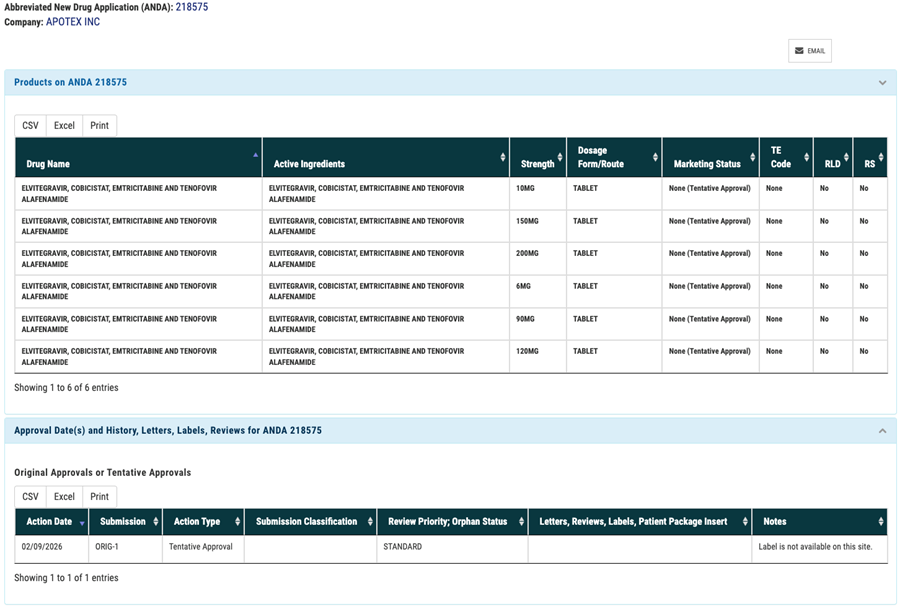Collapse the Approval Dates and History panel
The image size is (900, 609).
tap(882, 431)
